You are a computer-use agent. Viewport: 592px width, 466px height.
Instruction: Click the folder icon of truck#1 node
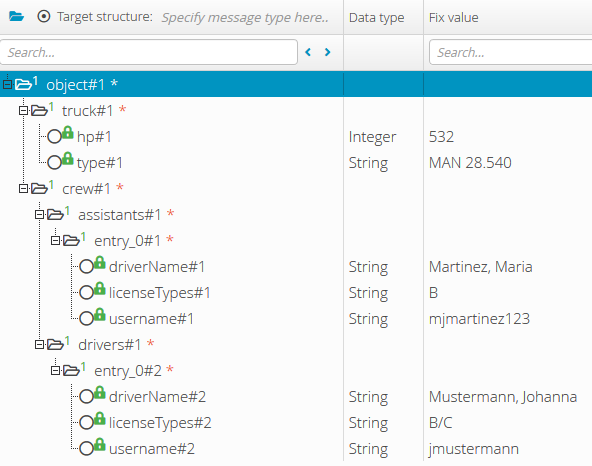click(39, 111)
